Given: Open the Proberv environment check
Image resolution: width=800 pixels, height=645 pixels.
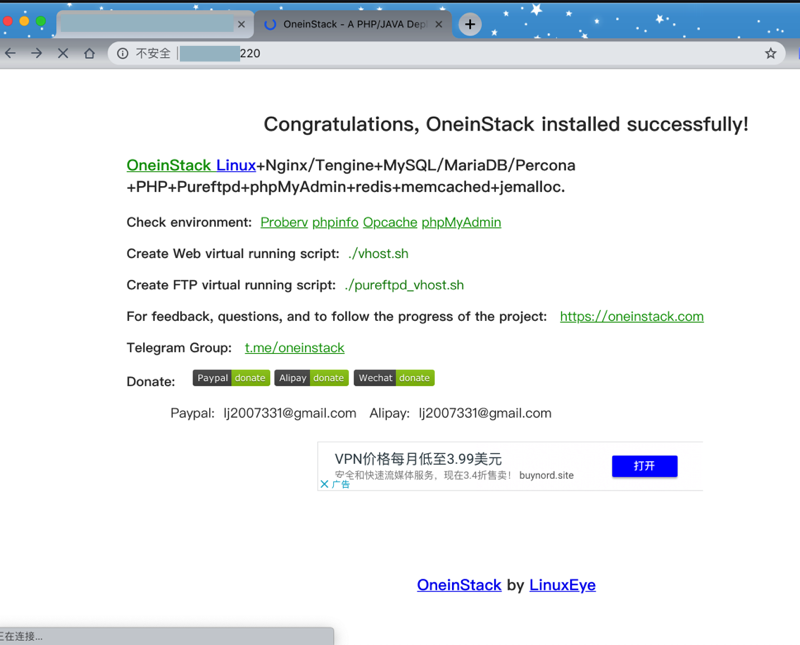Looking at the screenshot, I should (x=284, y=222).
